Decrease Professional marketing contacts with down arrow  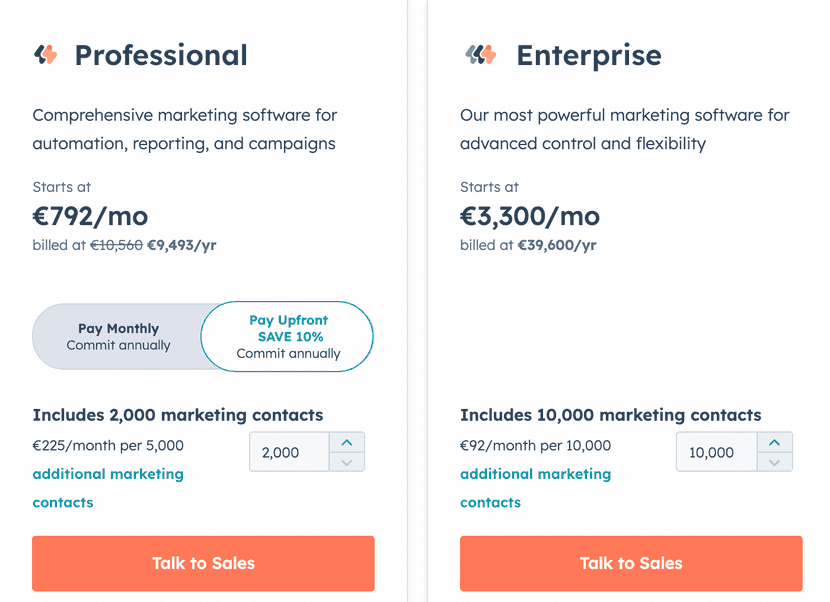tap(346, 462)
